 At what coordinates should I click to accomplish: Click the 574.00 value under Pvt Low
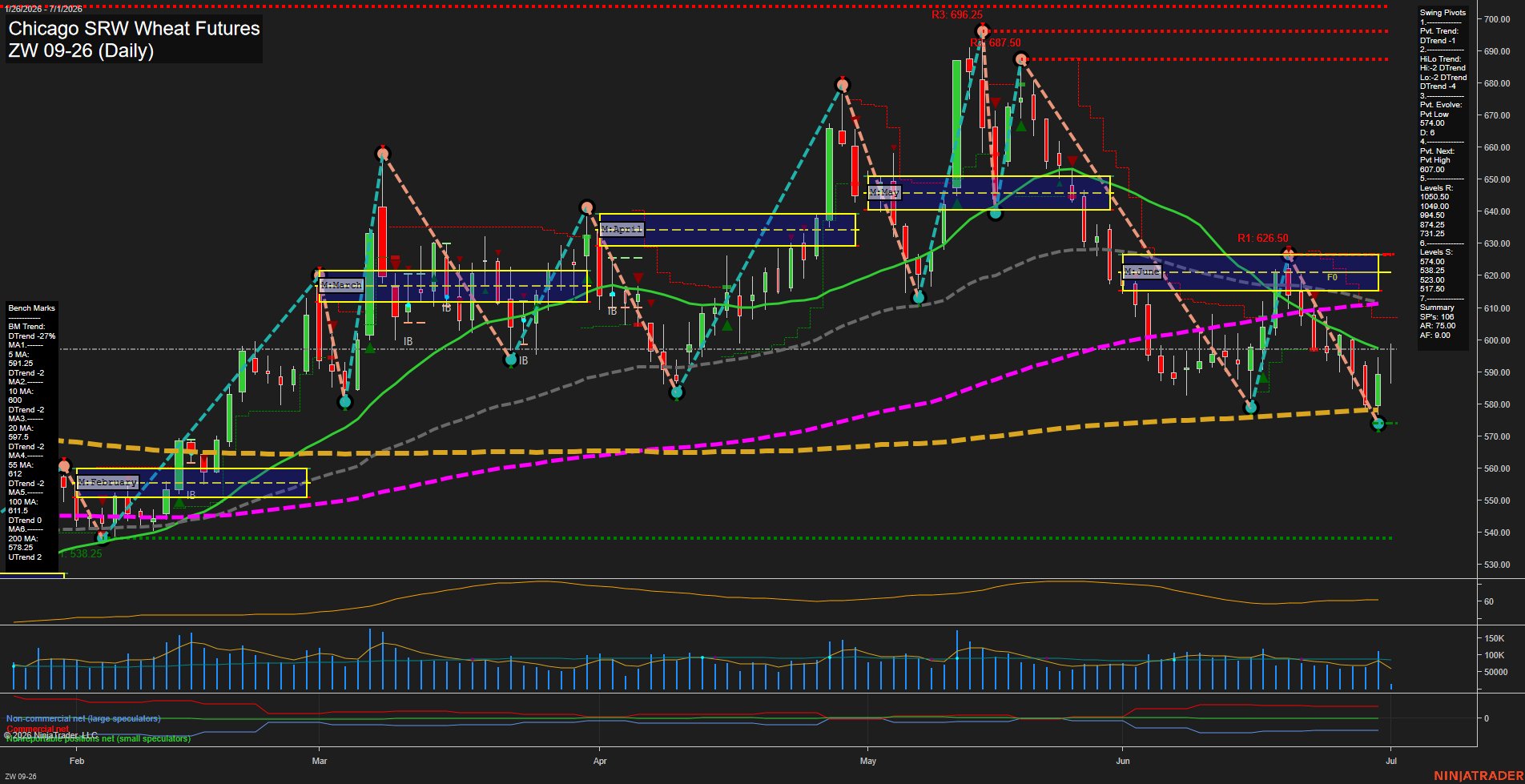click(x=1432, y=123)
